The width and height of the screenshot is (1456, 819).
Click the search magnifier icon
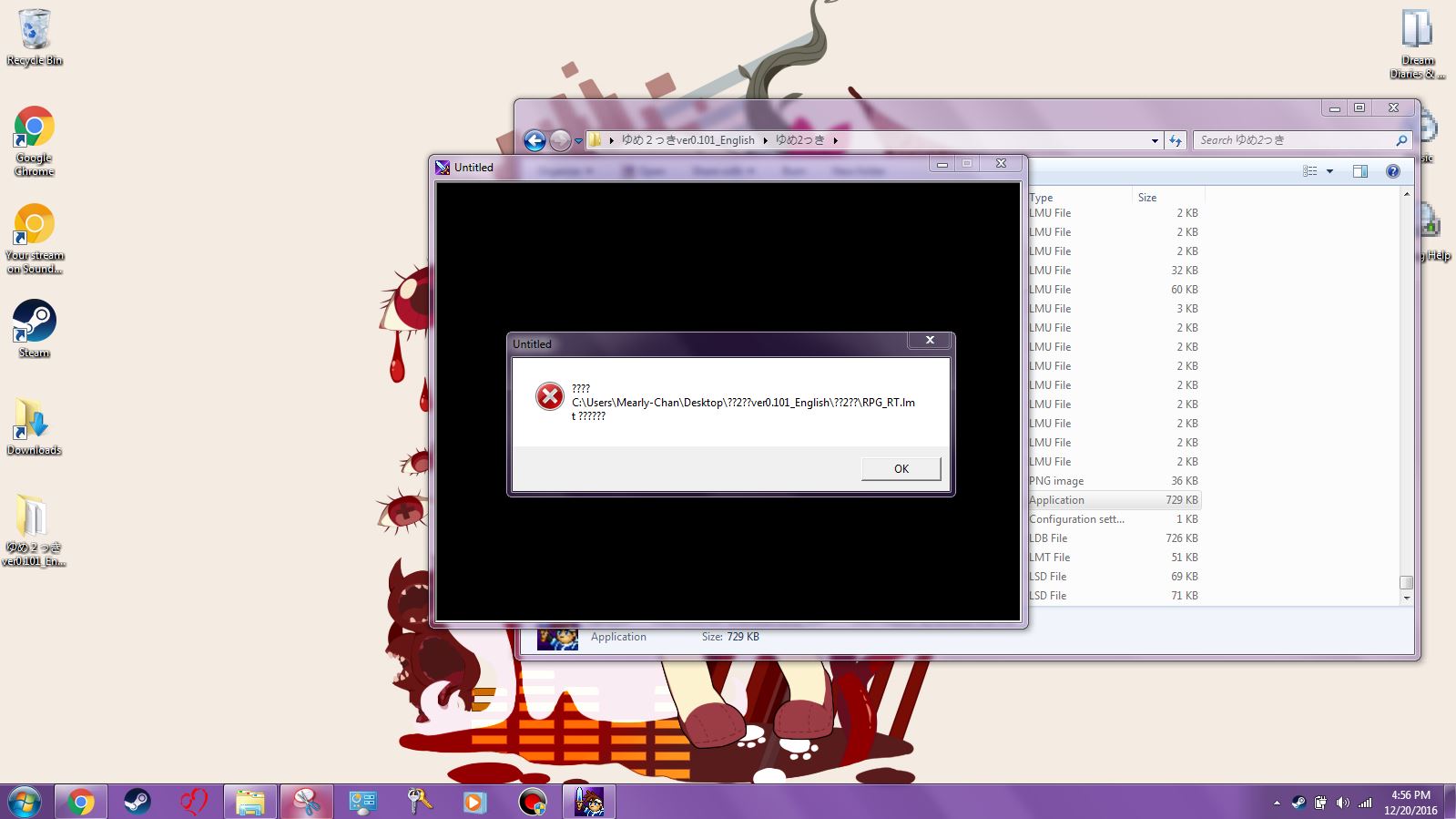coord(1401,140)
